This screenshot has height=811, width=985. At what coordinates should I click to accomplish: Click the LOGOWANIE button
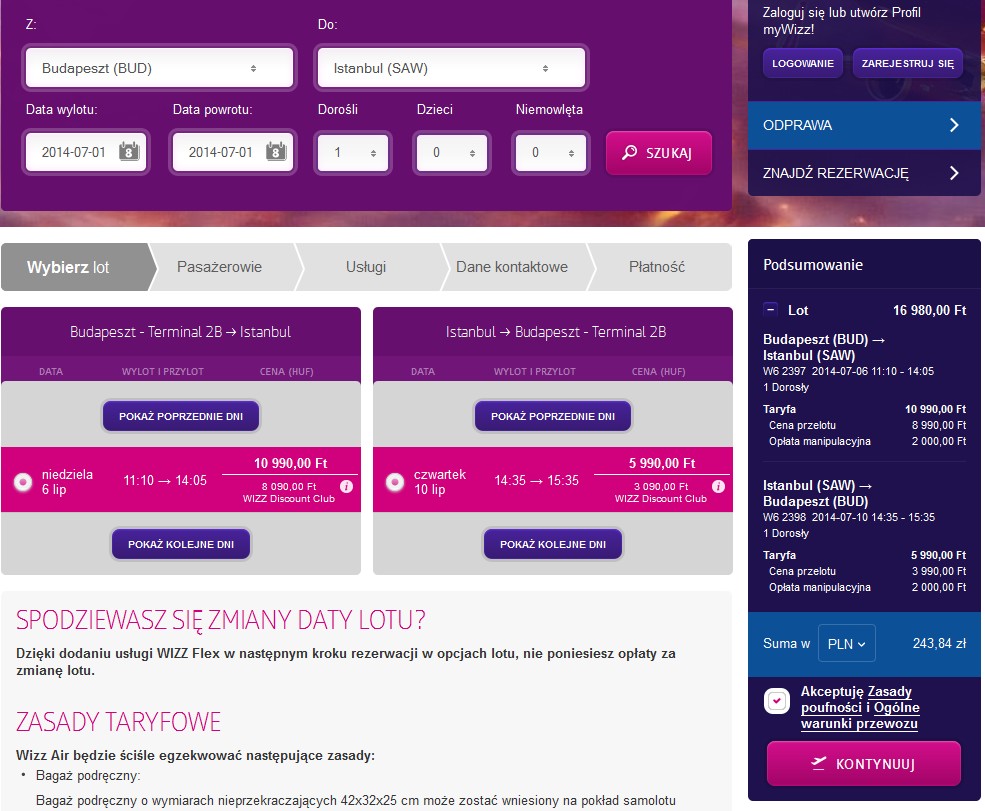coord(803,63)
